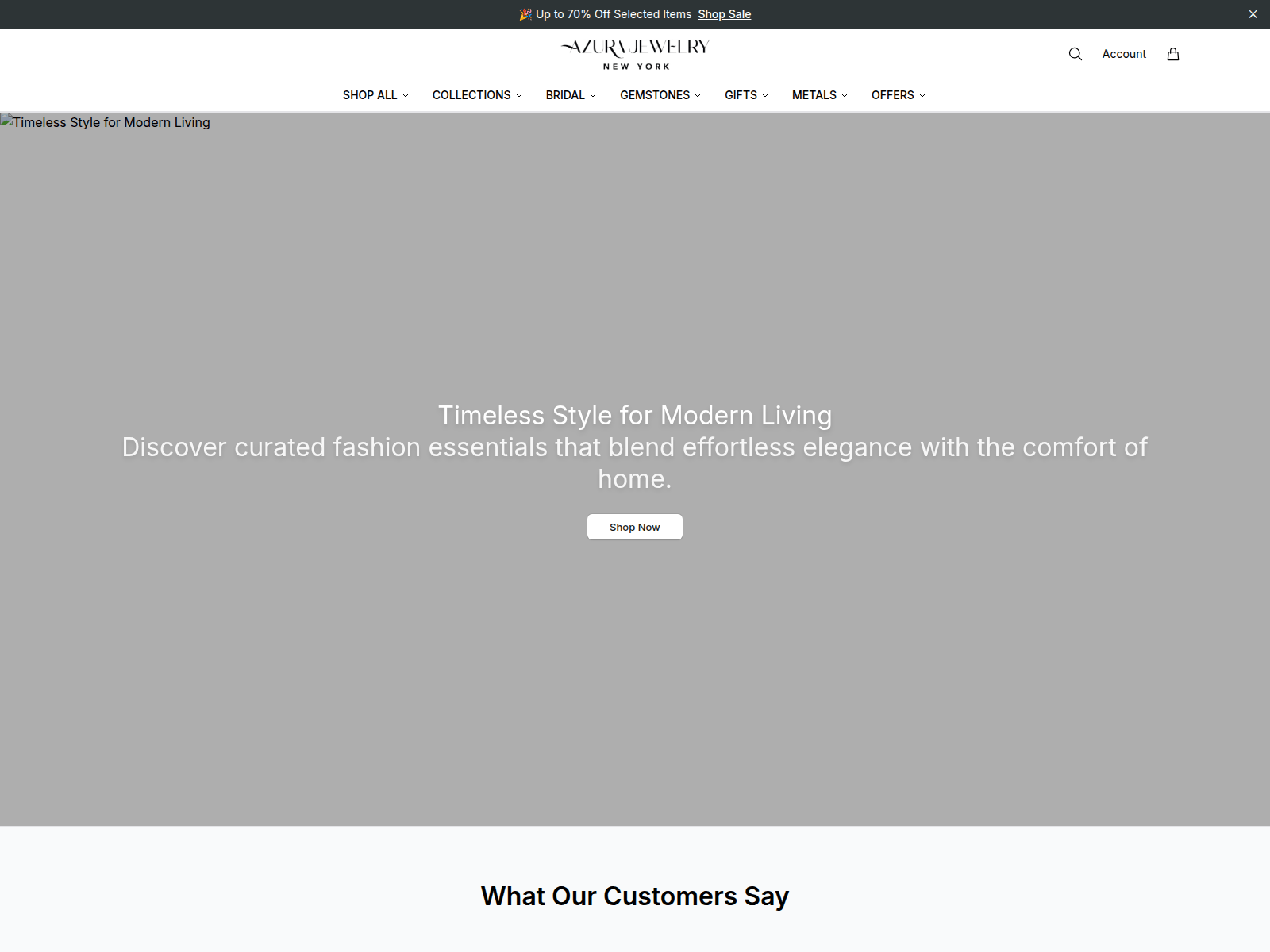
Task: Open the OFFERS menu
Action: click(x=899, y=95)
